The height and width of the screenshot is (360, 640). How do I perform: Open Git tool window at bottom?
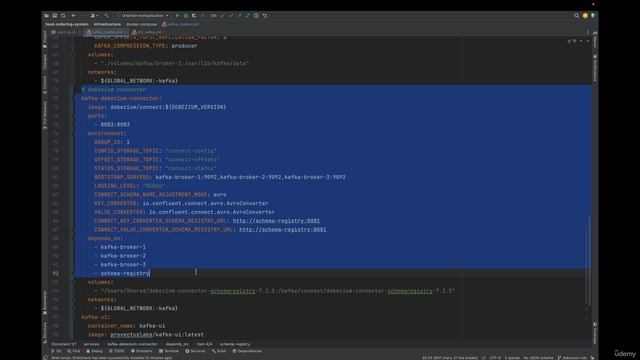click(56, 351)
